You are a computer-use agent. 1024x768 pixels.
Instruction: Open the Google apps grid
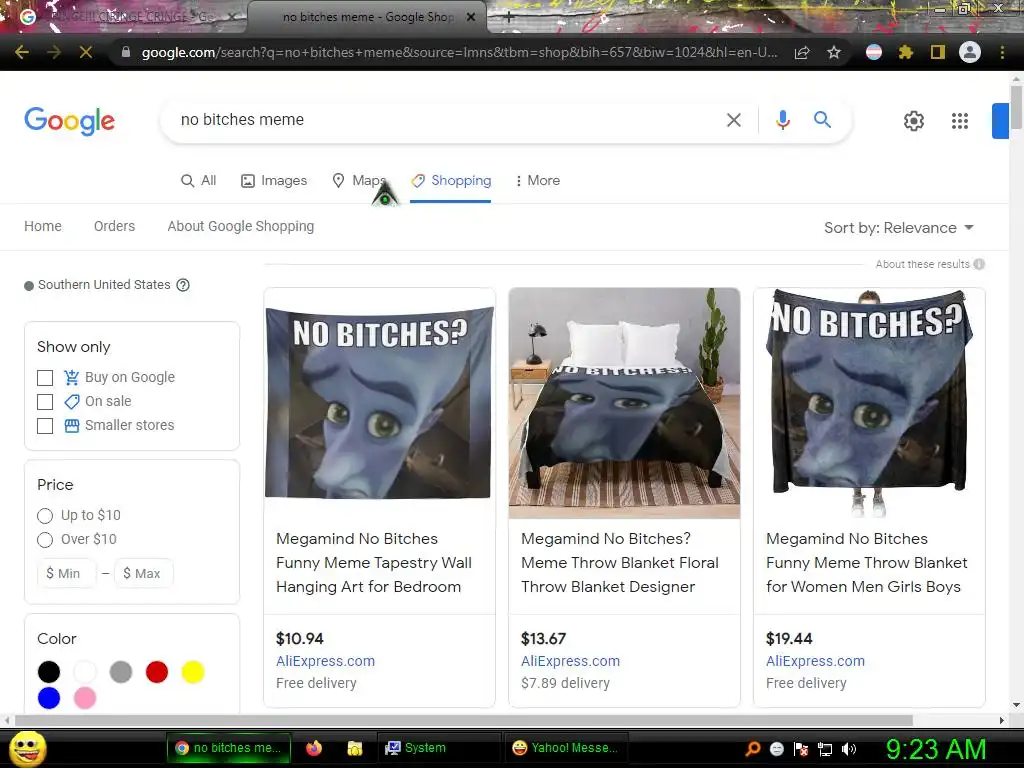[959, 121]
